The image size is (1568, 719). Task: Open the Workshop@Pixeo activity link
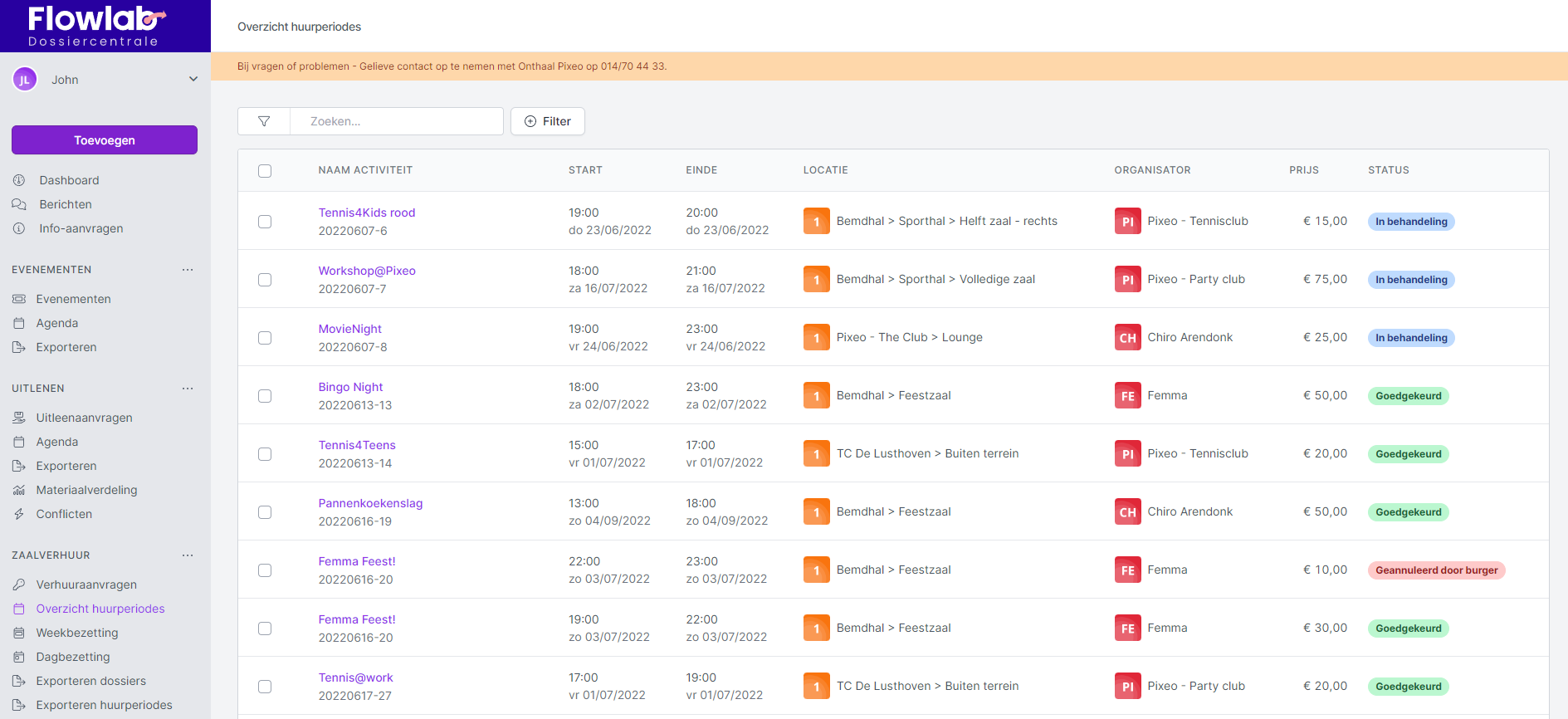pyautogui.click(x=367, y=271)
